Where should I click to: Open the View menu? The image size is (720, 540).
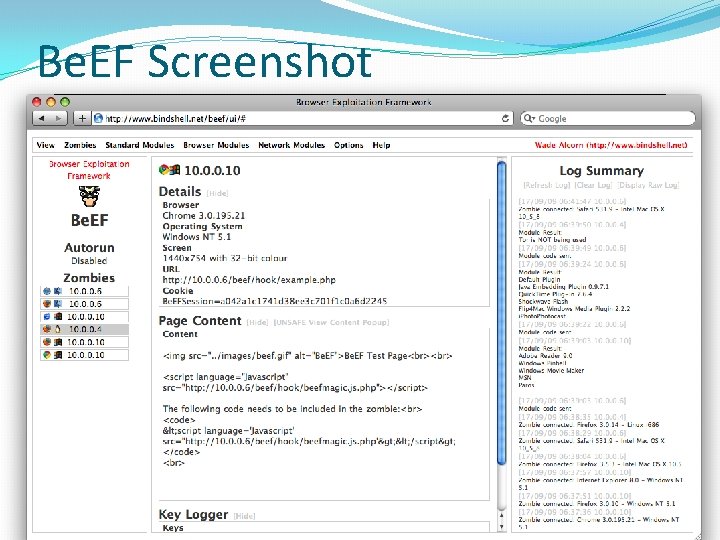(x=45, y=145)
